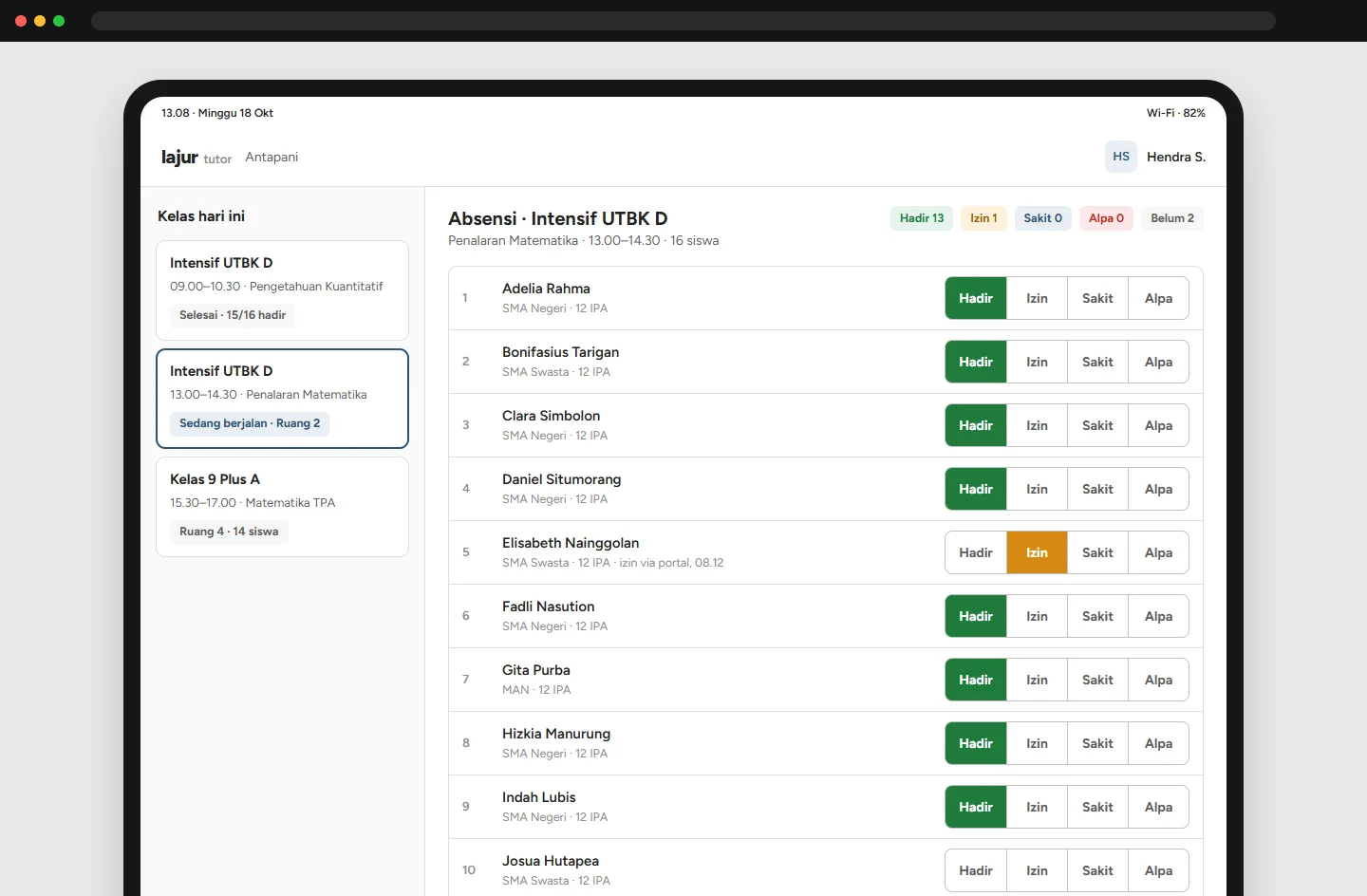Click the HS avatar badge
Image resolution: width=1367 pixels, height=896 pixels.
tap(1120, 157)
